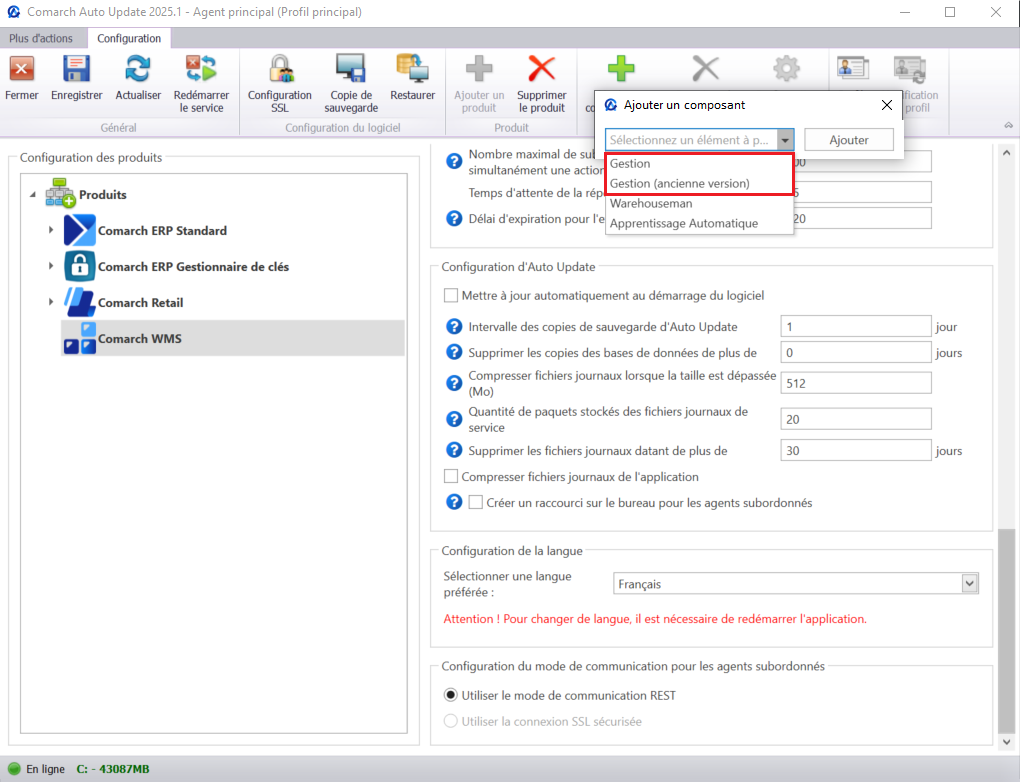Click help icon for Supprimer les fichiers journaux
The width and height of the screenshot is (1020, 782).
[x=453, y=450]
